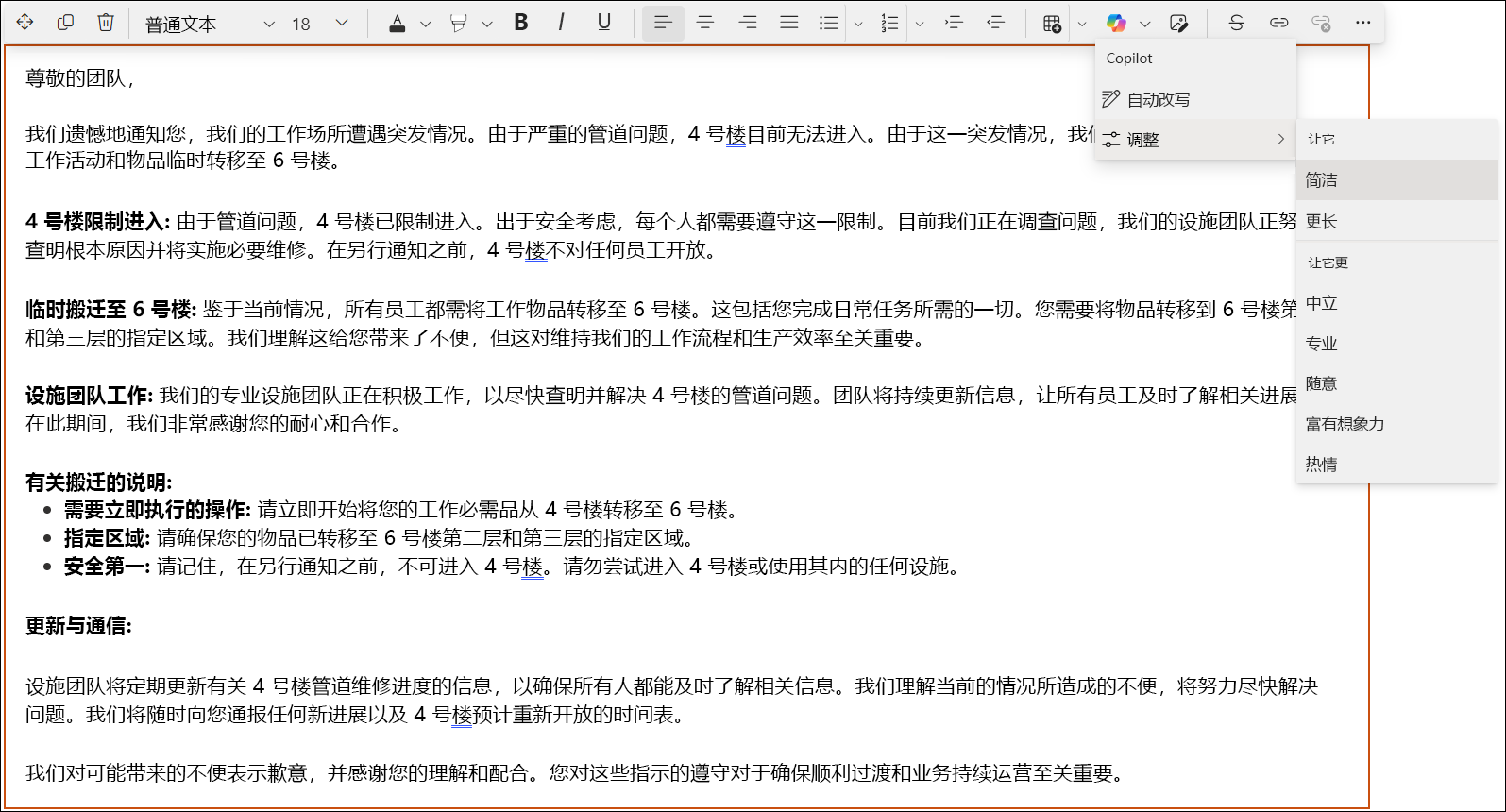The width and height of the screenshot is (1506, 812).
Task: Click the heading 更新与通信
Action: click(x=78, y=626)
